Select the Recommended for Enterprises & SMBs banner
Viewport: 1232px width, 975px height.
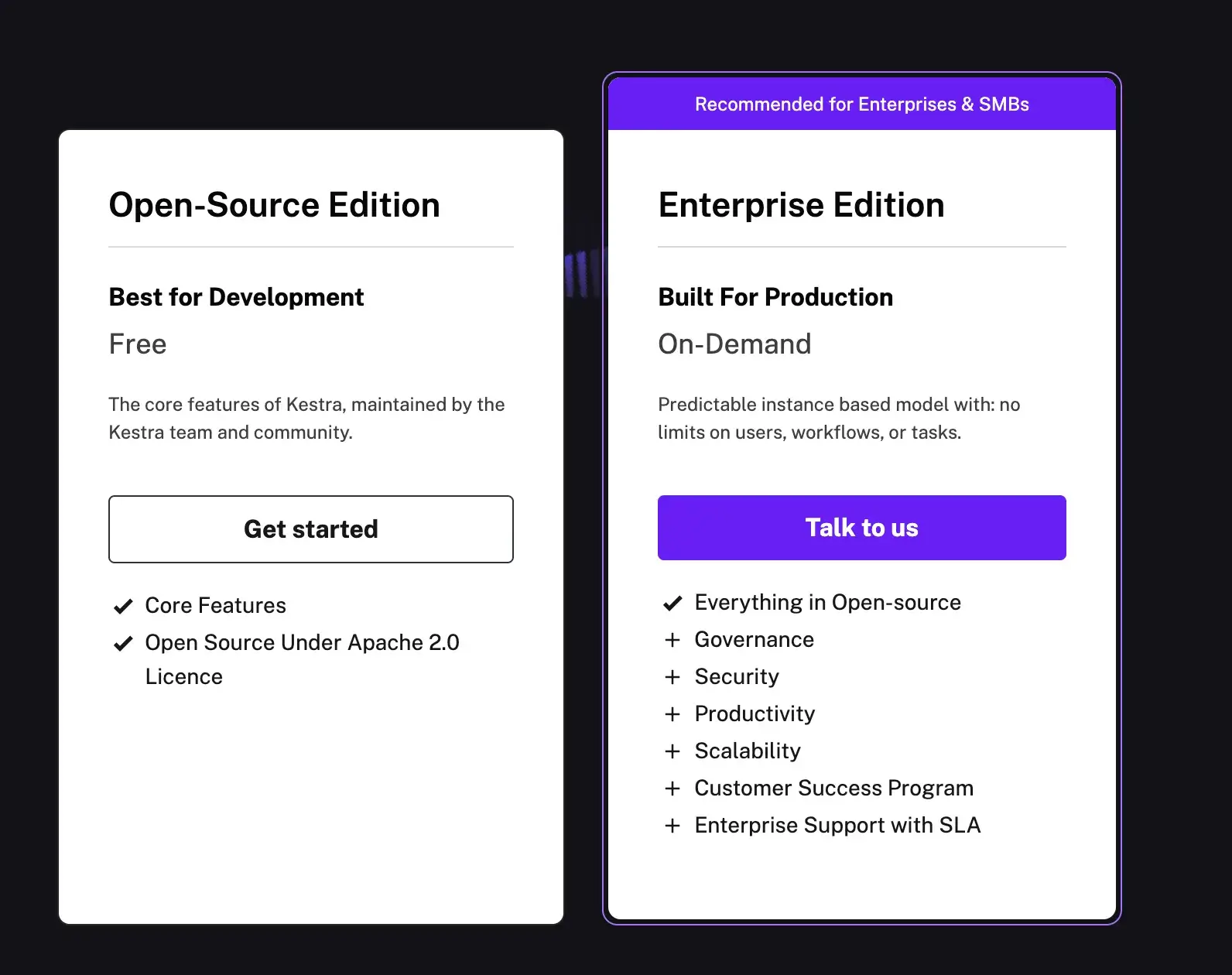[861, 104]
